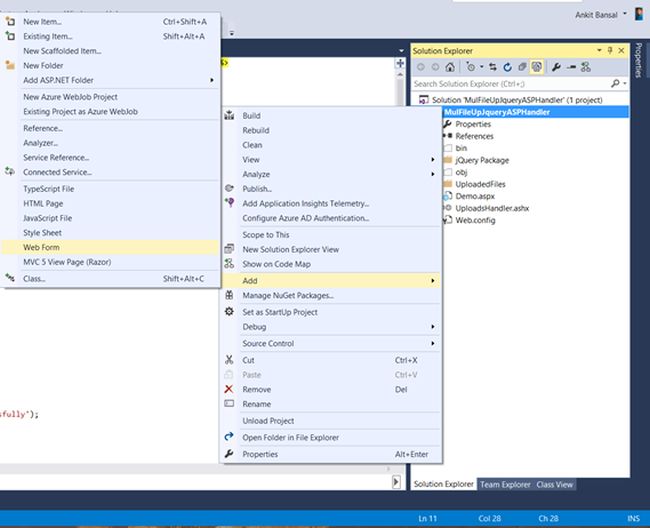Screen dimensions: 650x528
Task: Click the Rename icon in the context menu
Action: tap(229, 403)
